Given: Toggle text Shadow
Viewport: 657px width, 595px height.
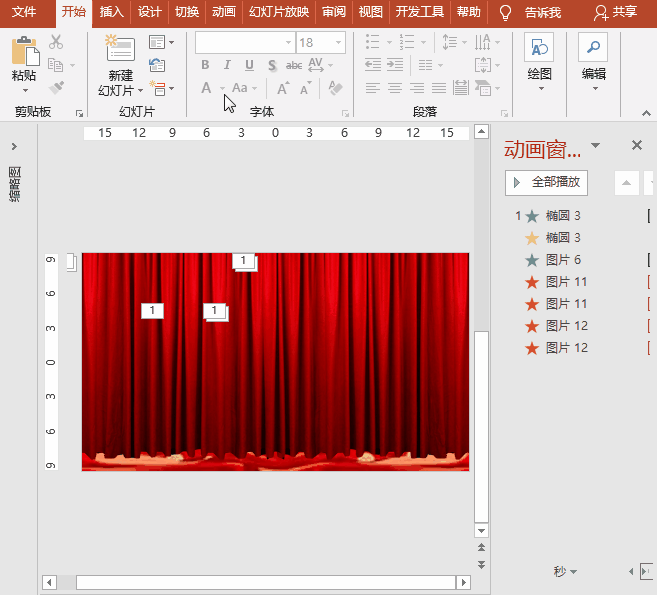Looking at the screenshot, I should (x=272, y=65).
